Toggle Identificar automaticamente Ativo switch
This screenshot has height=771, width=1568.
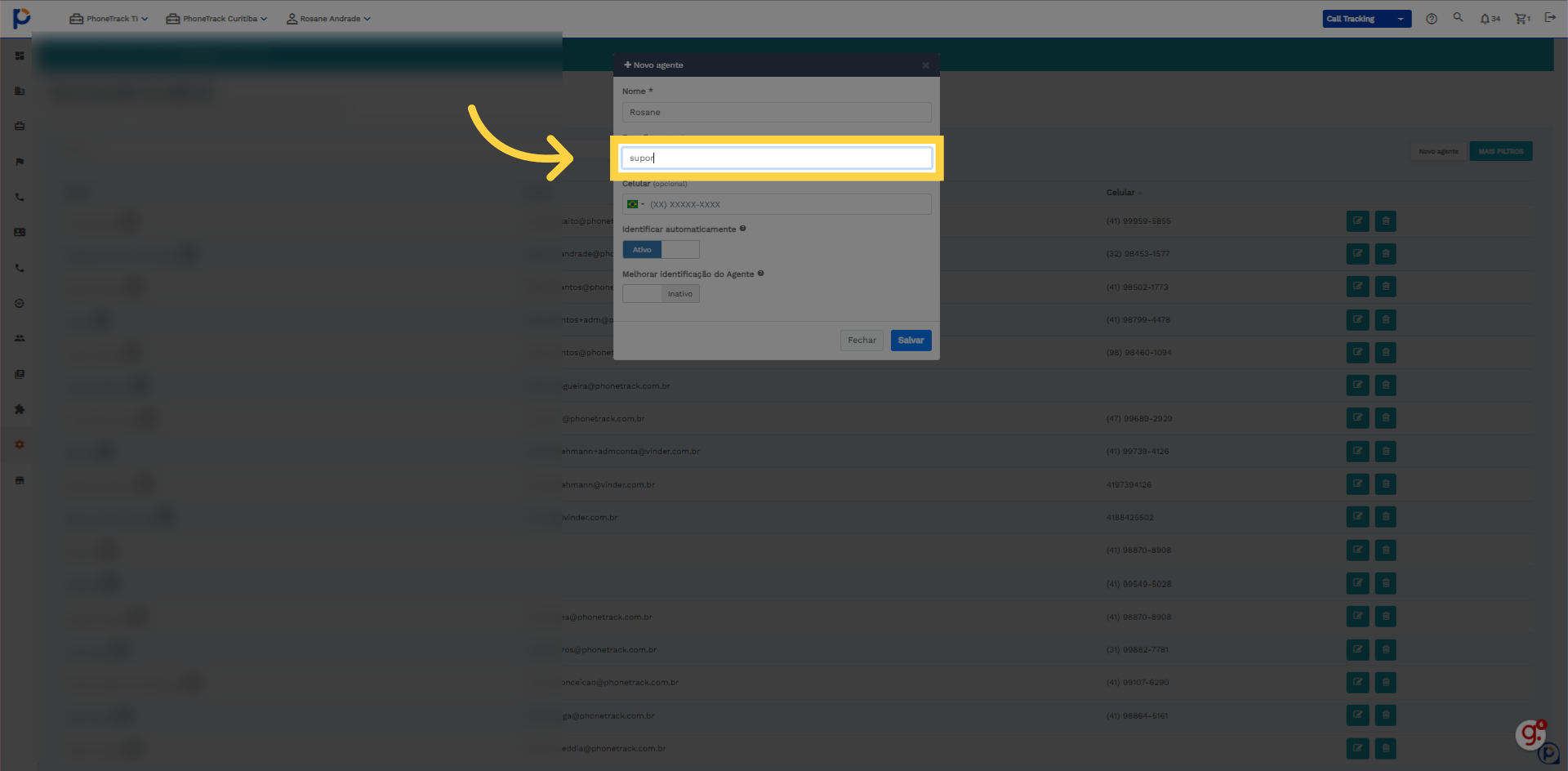tap(661, 250)
